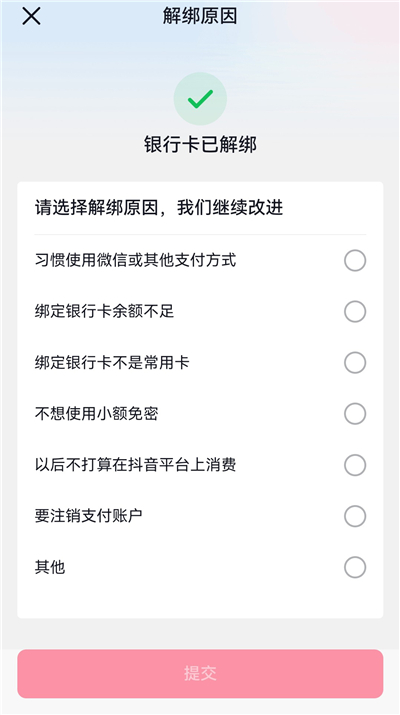
Task: Tap the 银行卡已解绑 status text
Action: pos(200,145)
